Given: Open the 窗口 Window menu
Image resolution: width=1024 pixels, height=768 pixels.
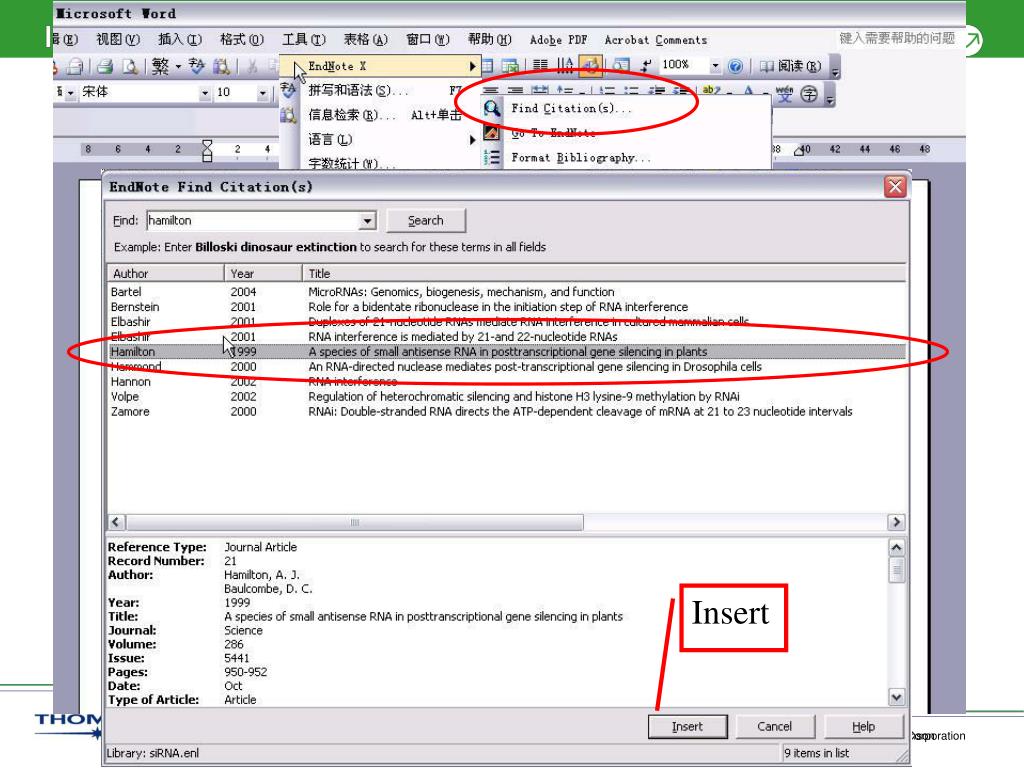Looking at the screenshot, I should (427, 39).
